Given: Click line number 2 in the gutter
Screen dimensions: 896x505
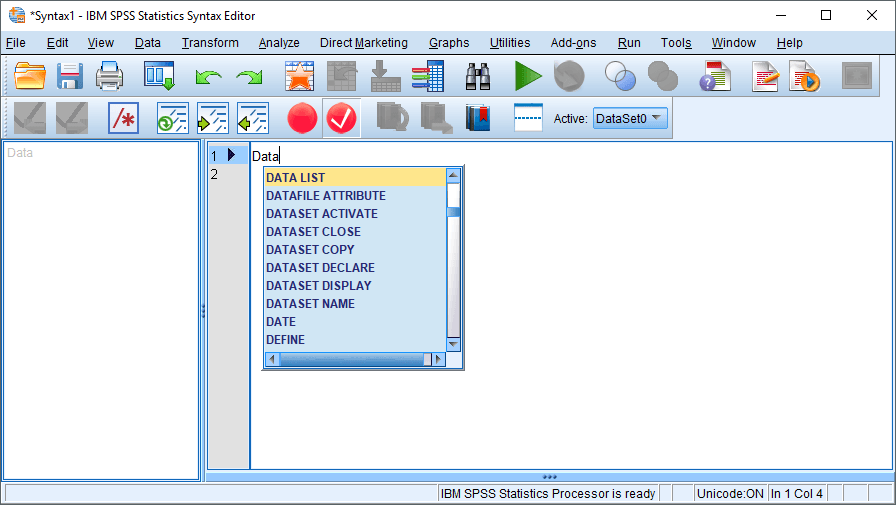Looking at the screenshot, I should coord(214,175).
